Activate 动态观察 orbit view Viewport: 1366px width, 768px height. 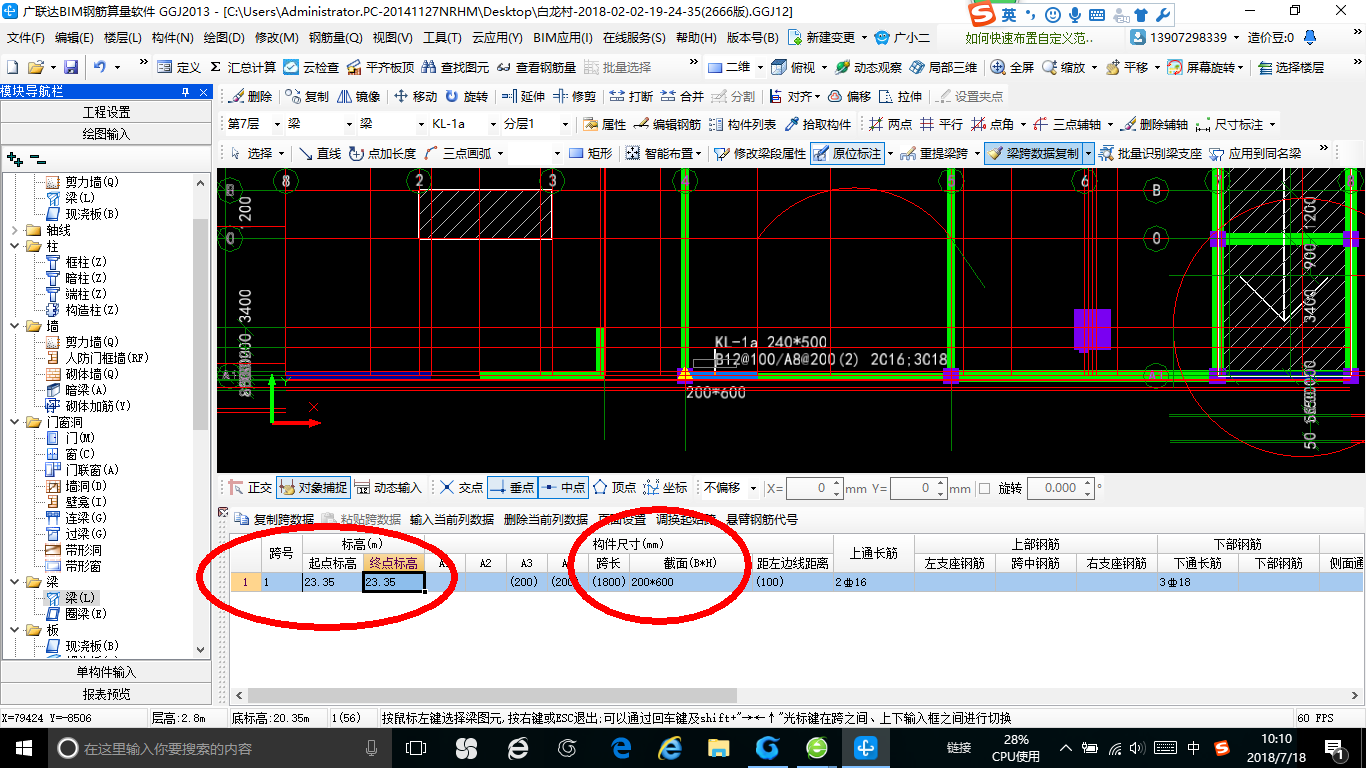(868, 67)
